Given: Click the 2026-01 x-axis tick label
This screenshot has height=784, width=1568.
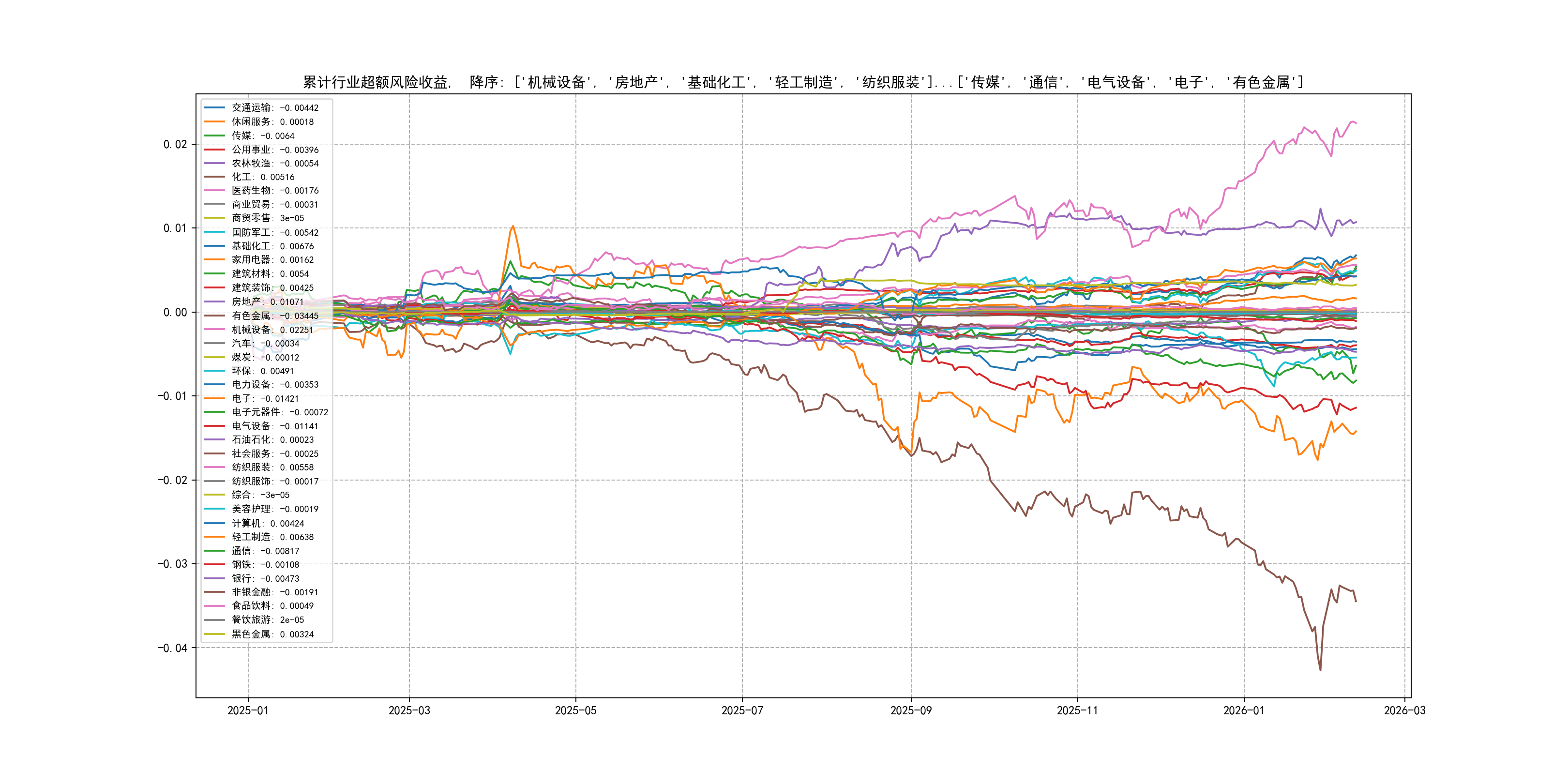Looking at the screenshot, I should tap(1244, 710).
